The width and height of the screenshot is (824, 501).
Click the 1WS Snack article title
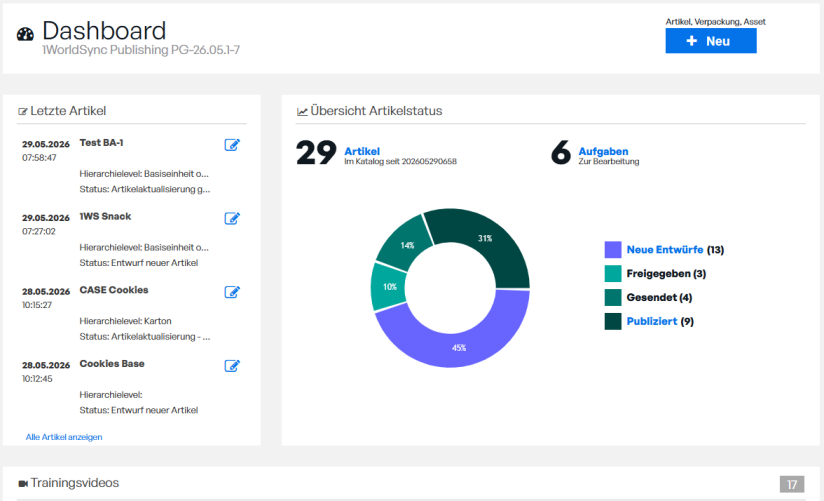pos(105,217)
